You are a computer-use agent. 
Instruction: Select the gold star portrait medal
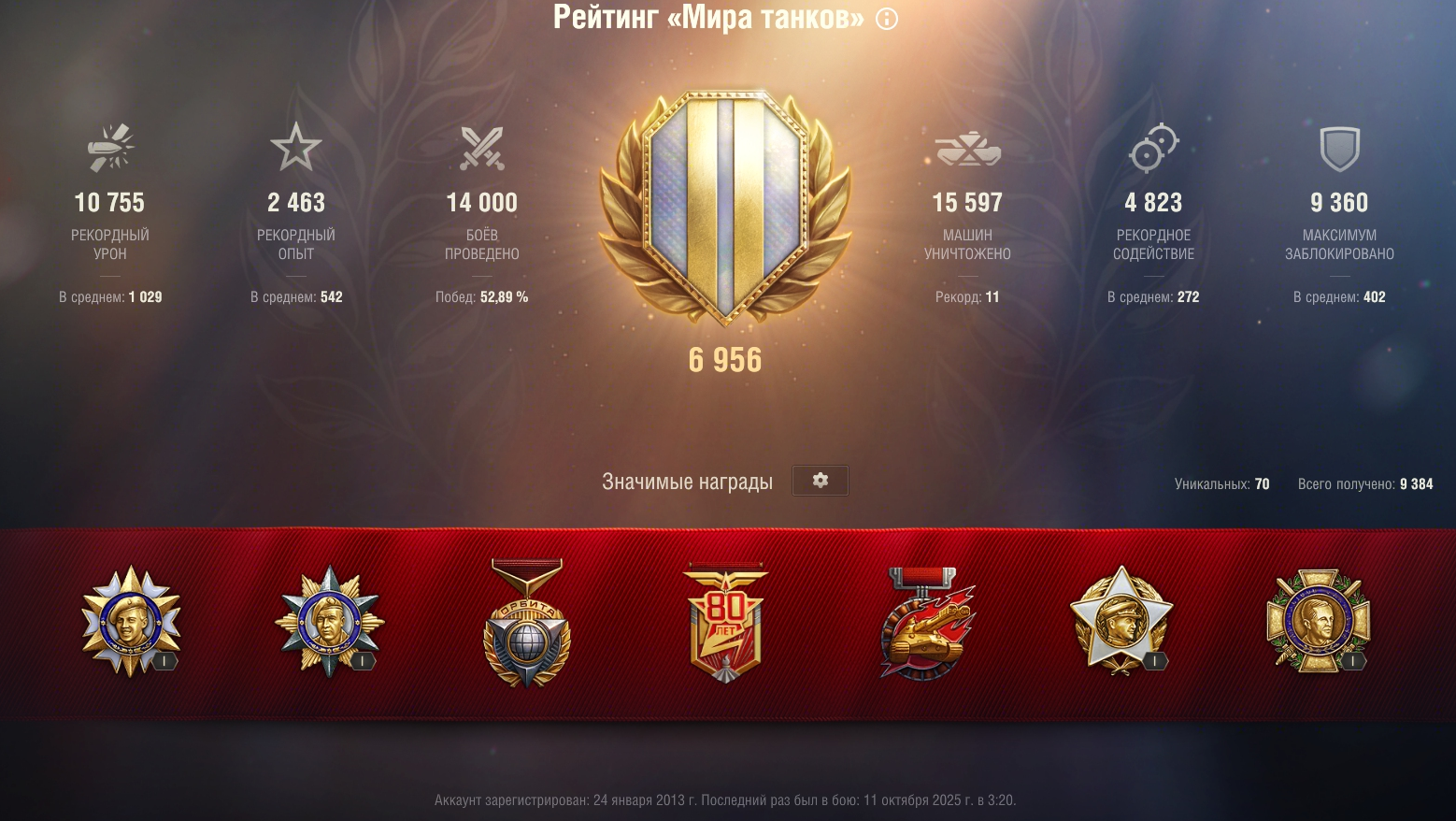pyautogui.click(x=1121, y=620)
